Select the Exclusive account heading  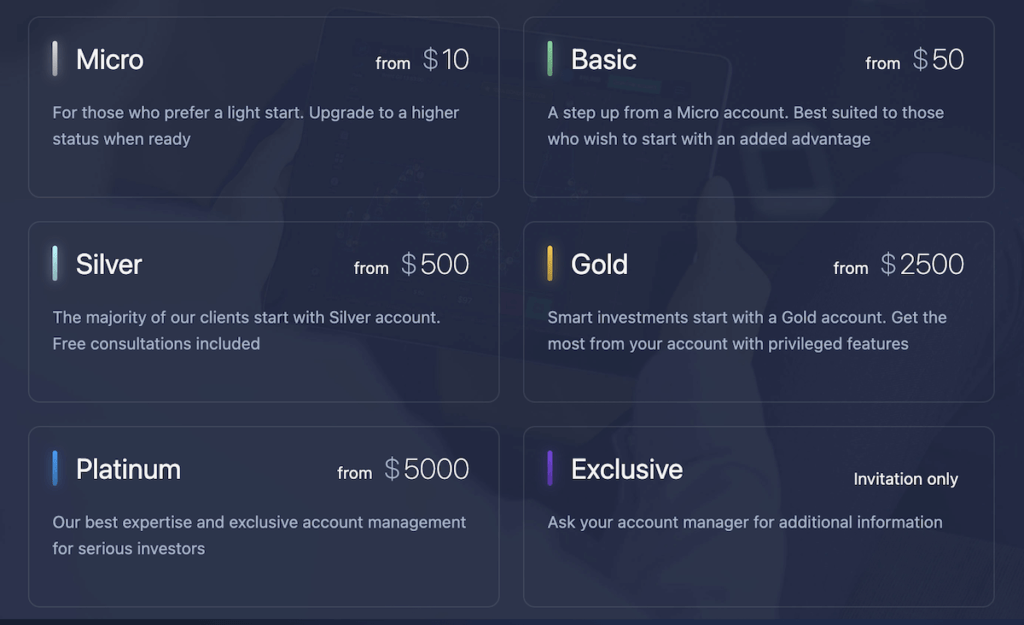click(x=627, y=470)
